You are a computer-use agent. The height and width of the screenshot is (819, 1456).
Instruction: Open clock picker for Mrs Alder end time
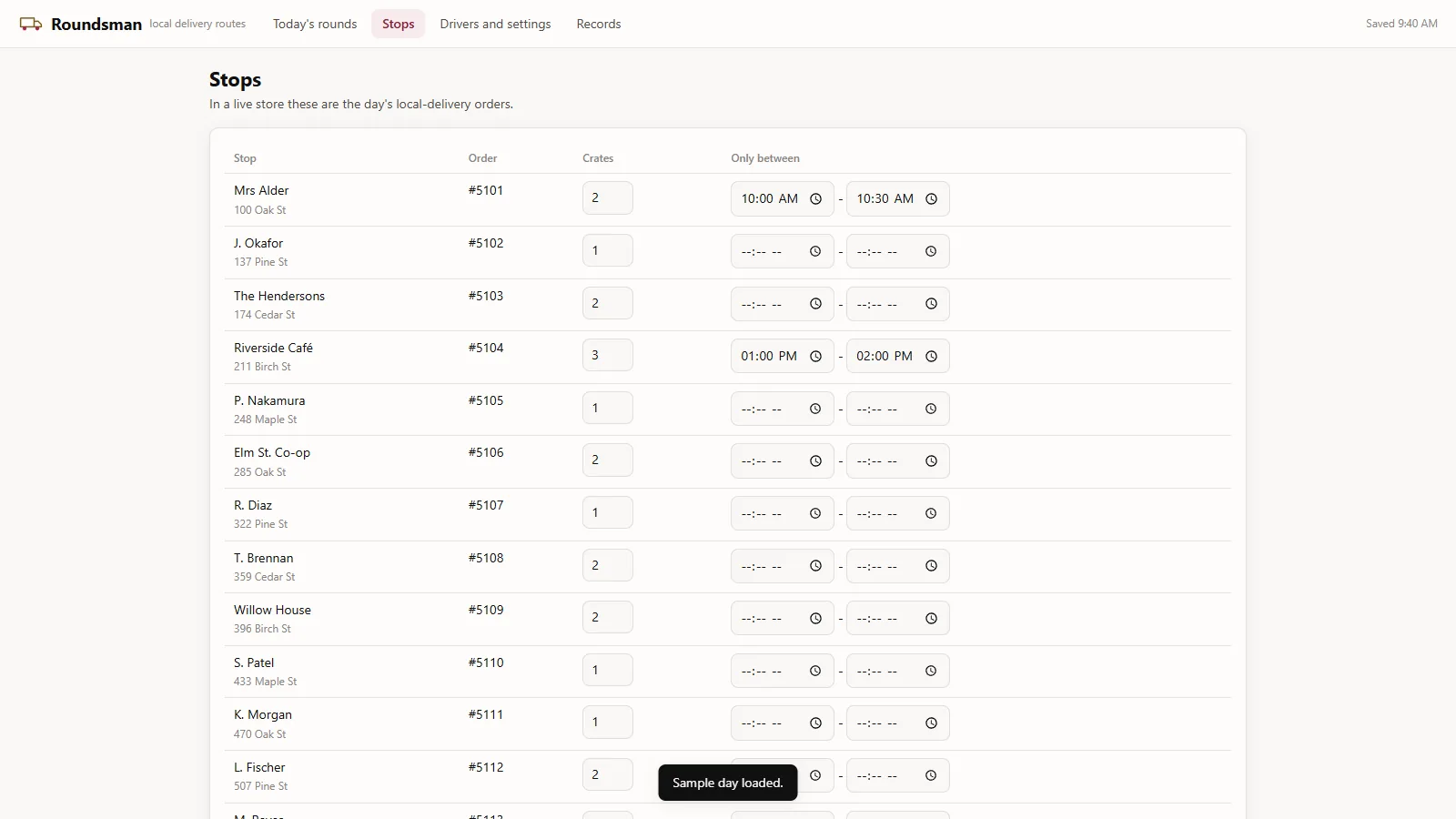click(x=931, y=199)
